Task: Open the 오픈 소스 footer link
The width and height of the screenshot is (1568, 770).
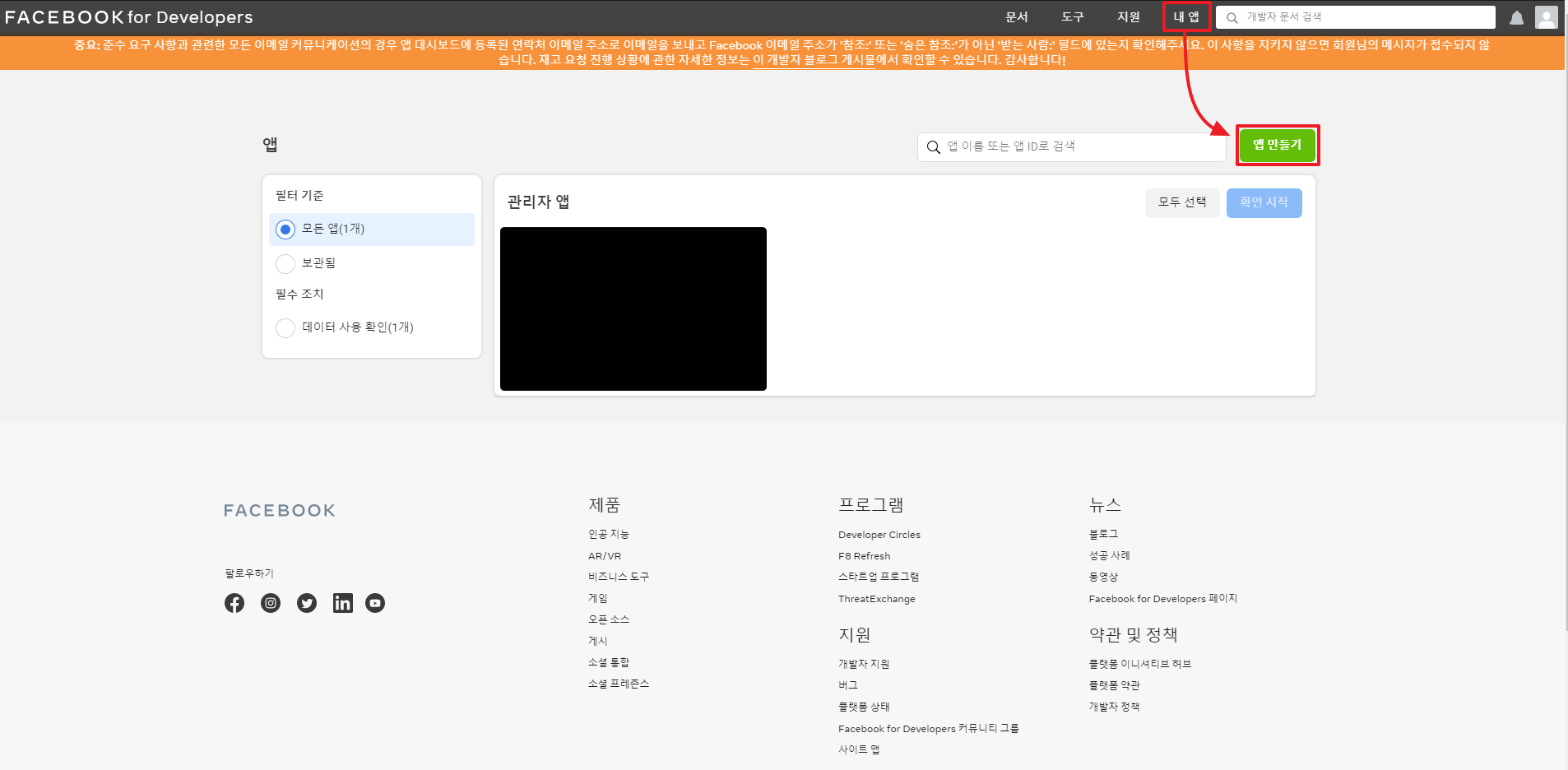Action: pyautogui.click(x=609, y=620)
